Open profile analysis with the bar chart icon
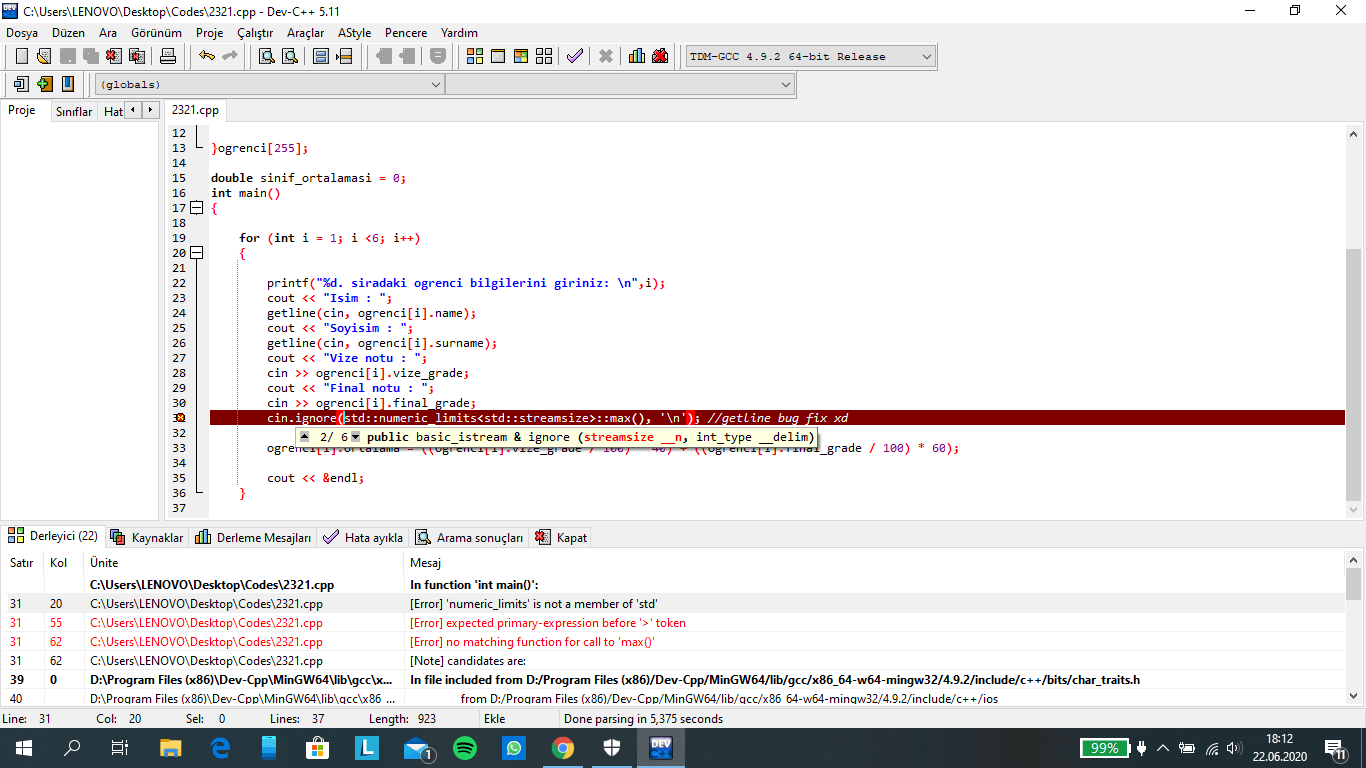1366x768 pixels. [x=637, y=56]
